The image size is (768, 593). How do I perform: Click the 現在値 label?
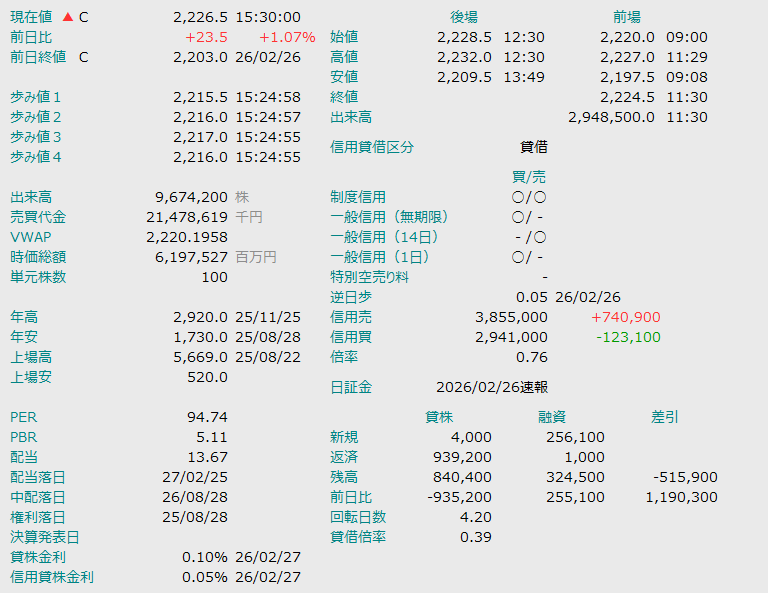point(31,17)
